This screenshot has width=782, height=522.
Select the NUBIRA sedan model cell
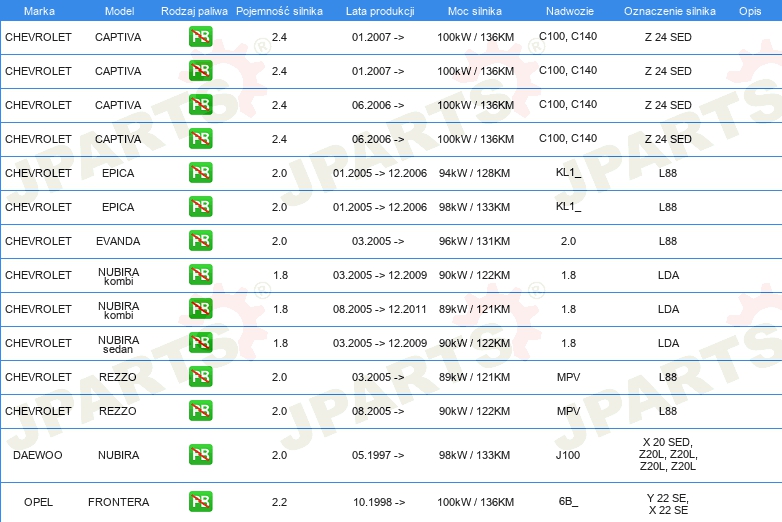[x=118, y=345]
